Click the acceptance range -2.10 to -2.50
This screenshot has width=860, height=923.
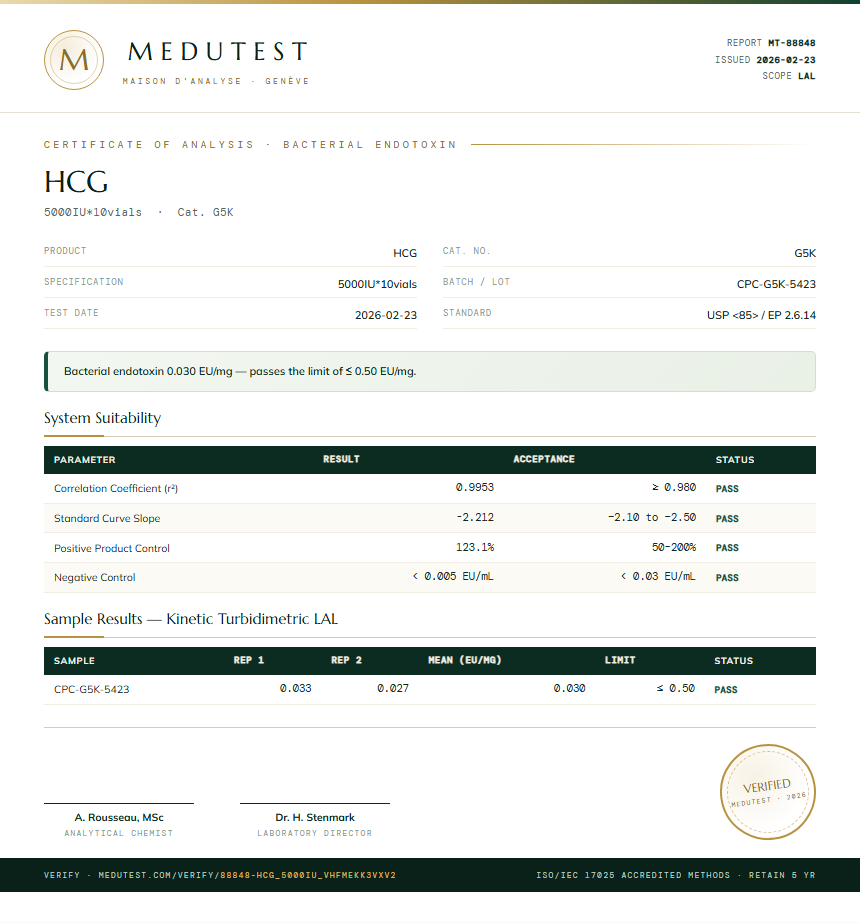point(652,517)
